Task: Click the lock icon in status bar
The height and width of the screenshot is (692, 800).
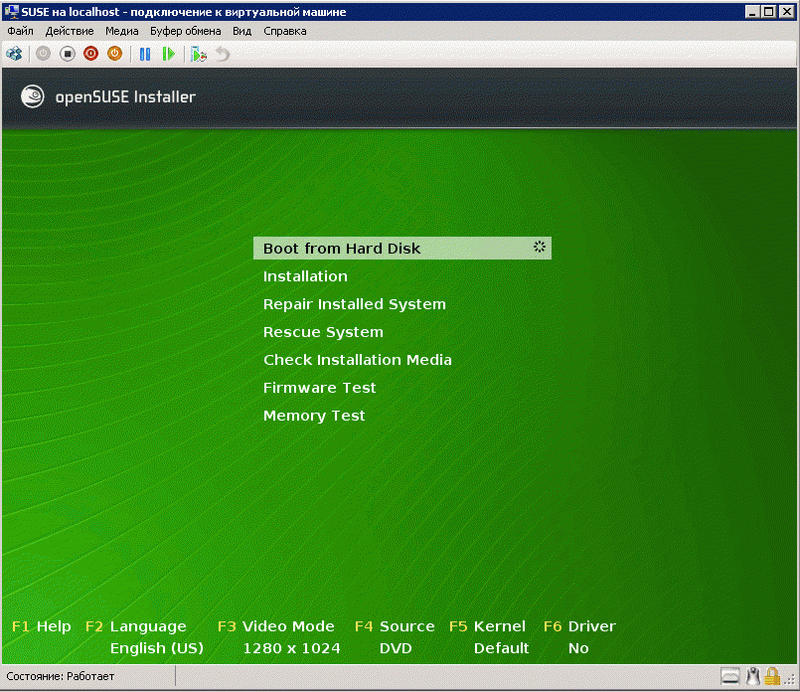Action: 772,677
